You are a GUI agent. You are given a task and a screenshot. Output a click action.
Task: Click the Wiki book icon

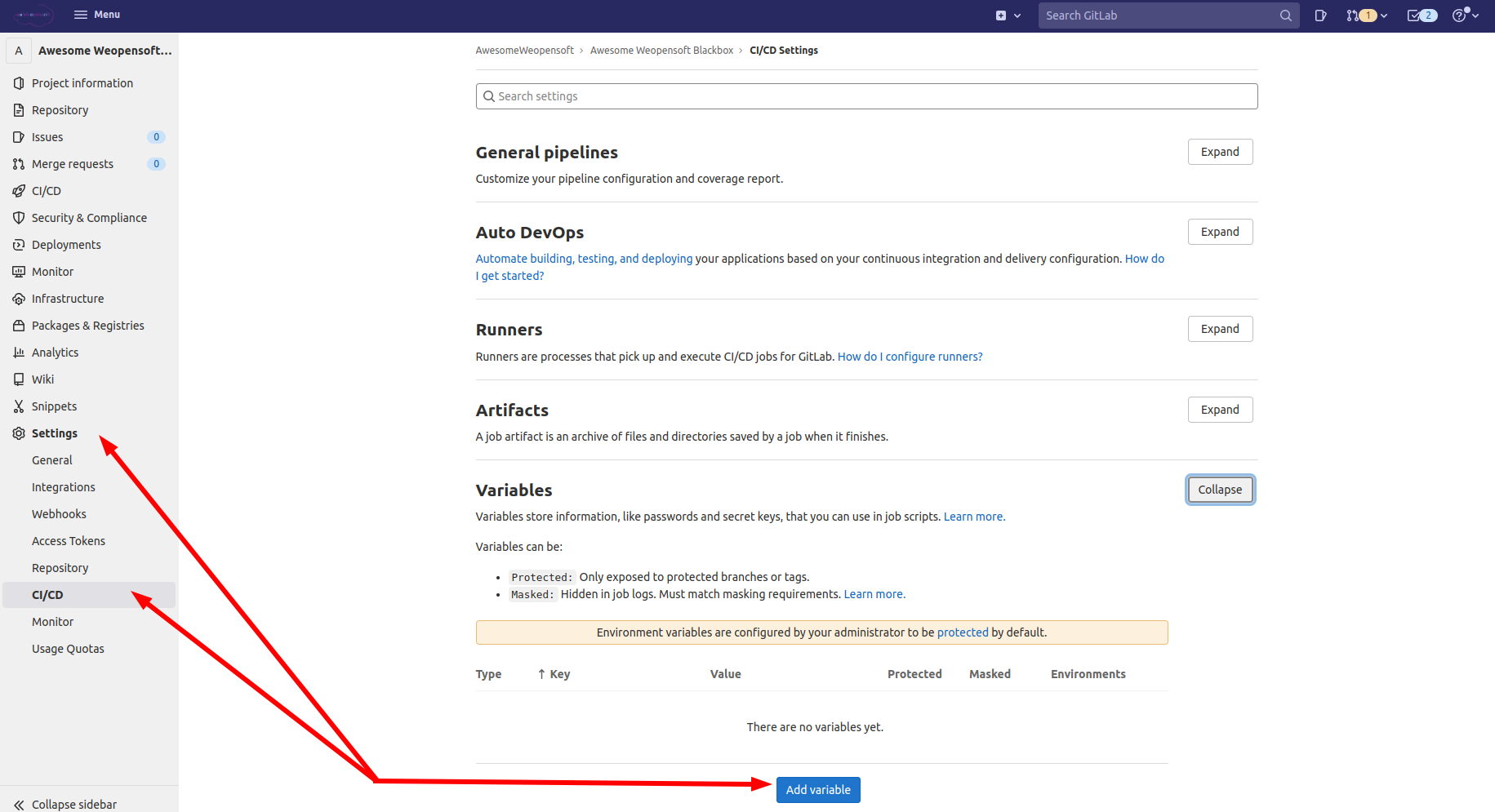tap(19, 379)
